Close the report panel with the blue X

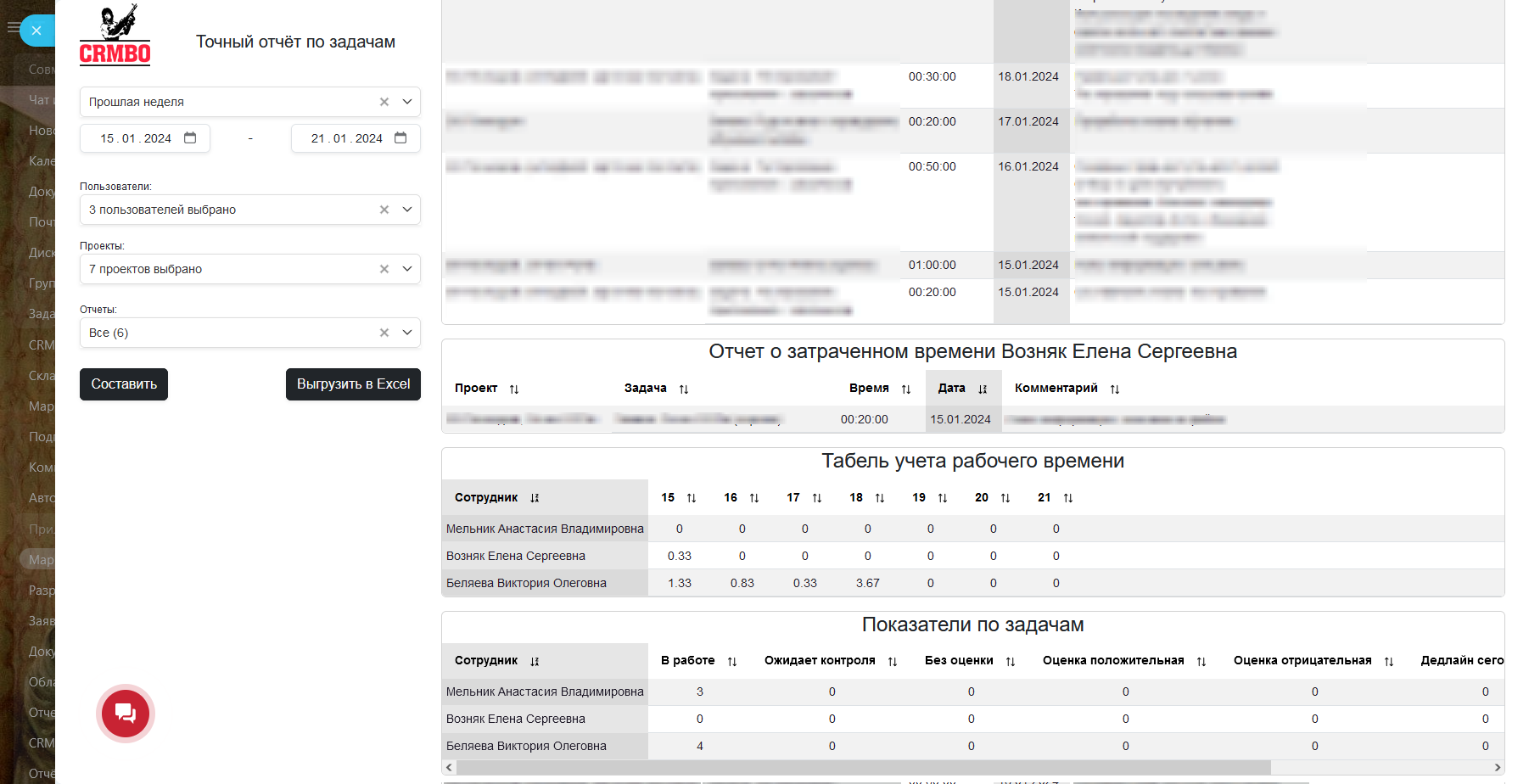(x=36, y=31)
